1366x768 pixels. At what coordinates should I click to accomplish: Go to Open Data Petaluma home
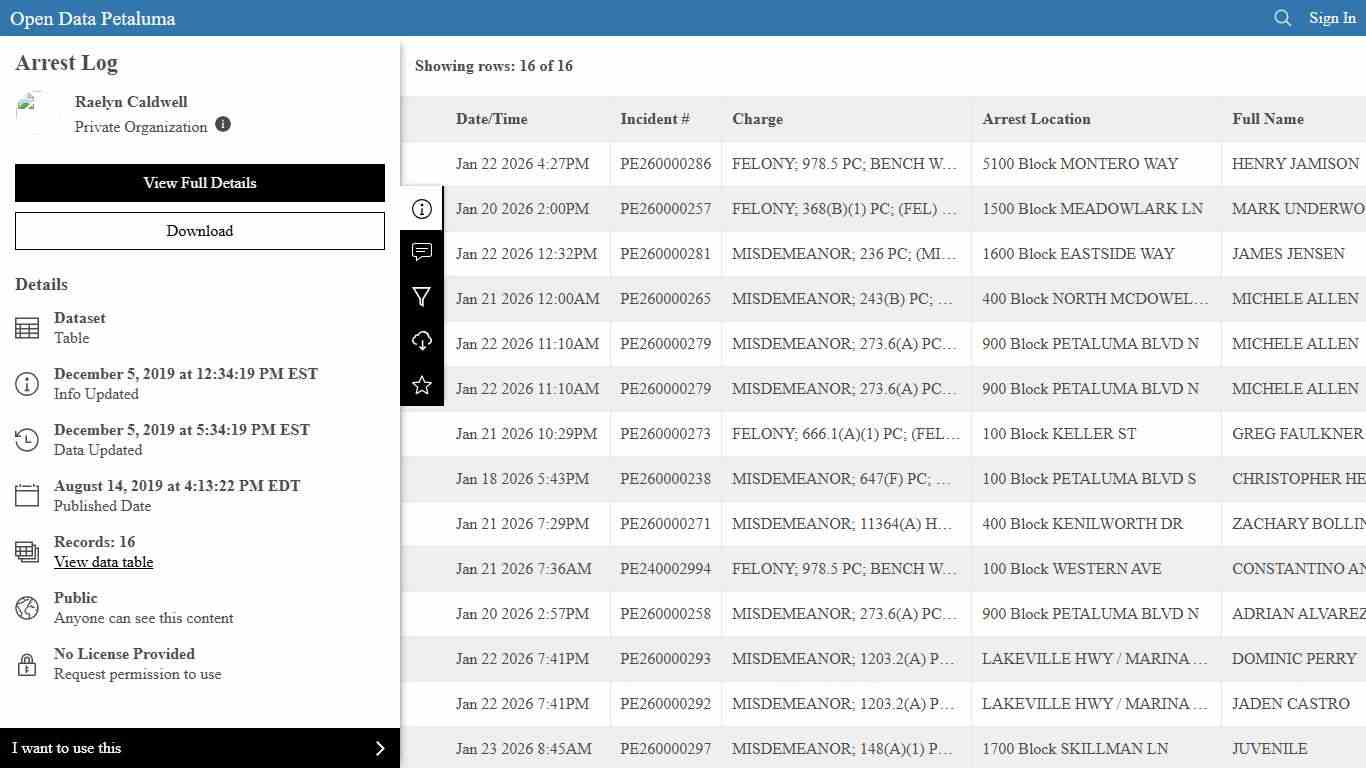(93, 19)
